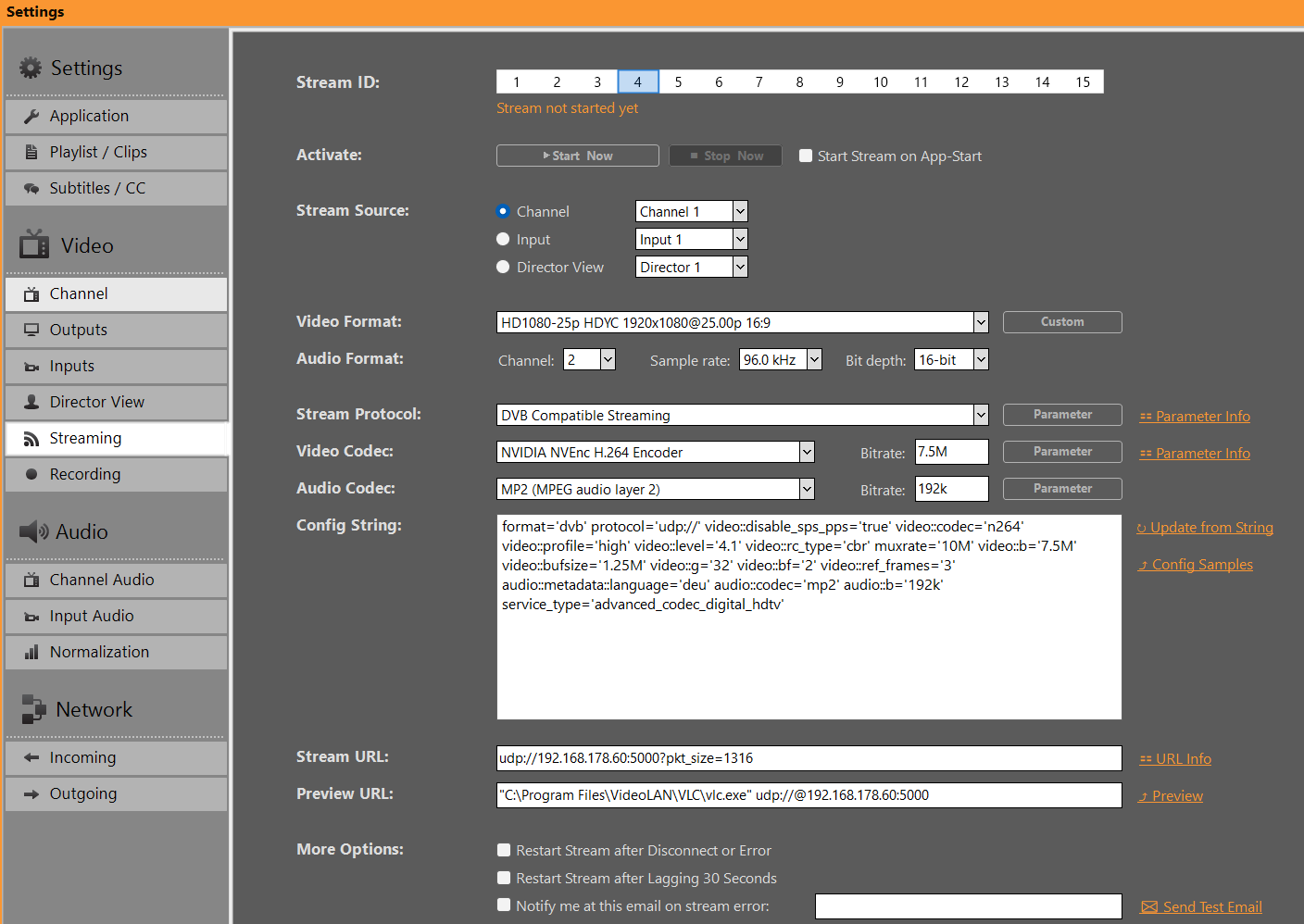Click the Recording dot icon
Viewport: 1304px width, 924px height.
click(31, 475)
